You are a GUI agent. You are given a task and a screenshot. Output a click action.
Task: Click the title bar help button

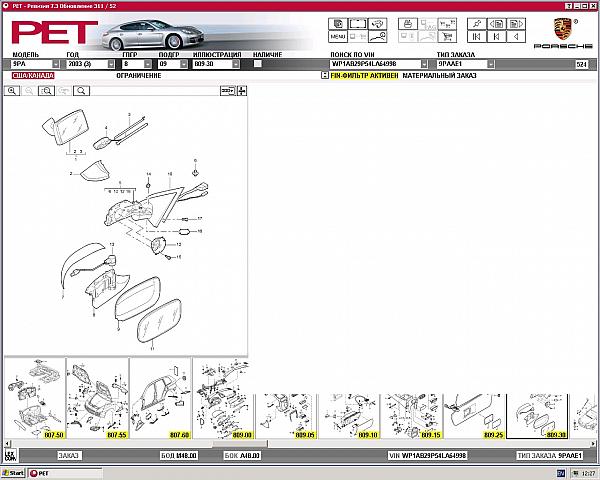coord(569,6)
